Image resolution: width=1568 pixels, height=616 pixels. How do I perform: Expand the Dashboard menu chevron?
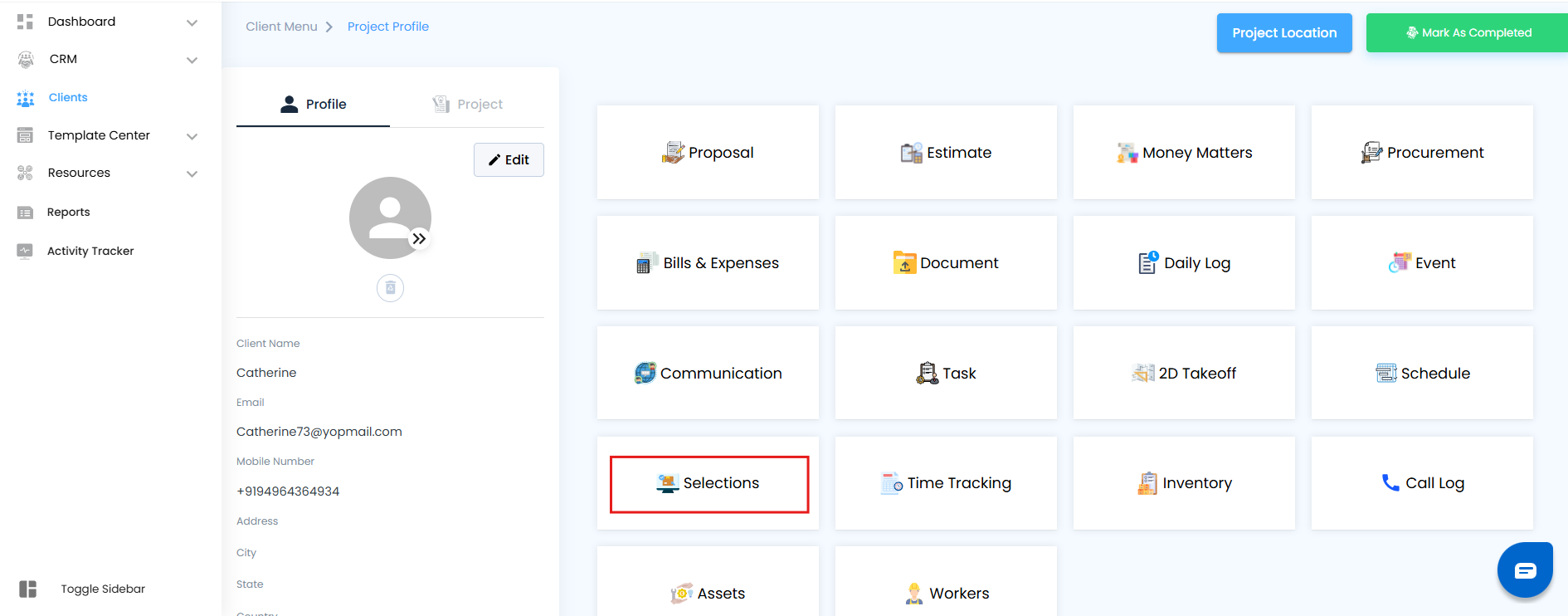pos(192,22)
